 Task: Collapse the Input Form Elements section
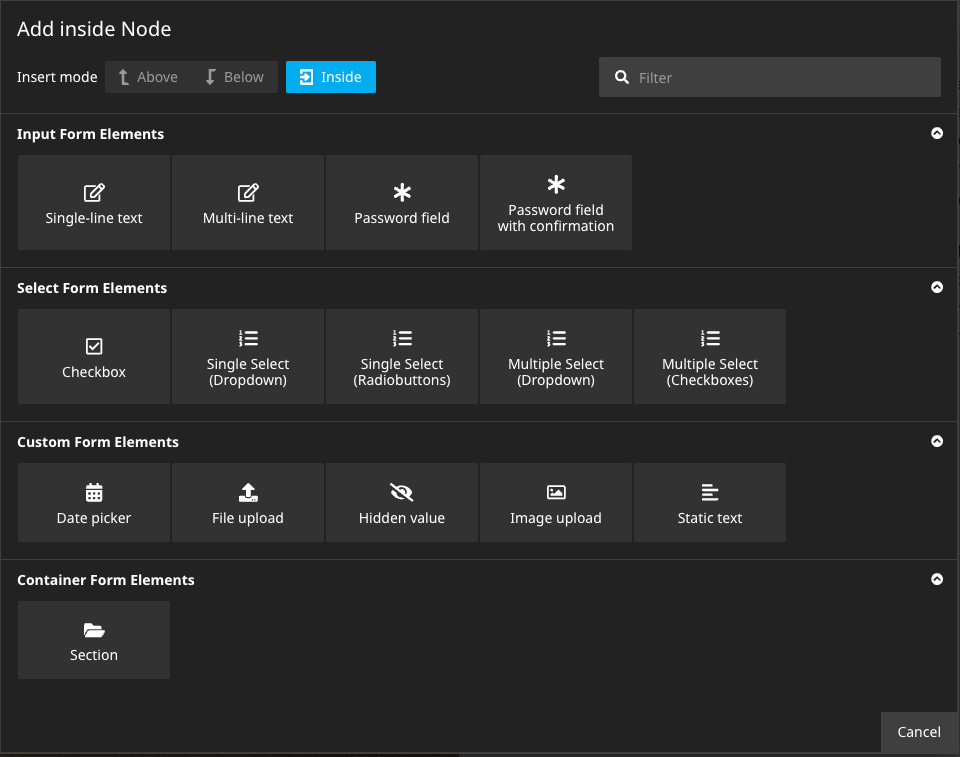click(937, 133)
